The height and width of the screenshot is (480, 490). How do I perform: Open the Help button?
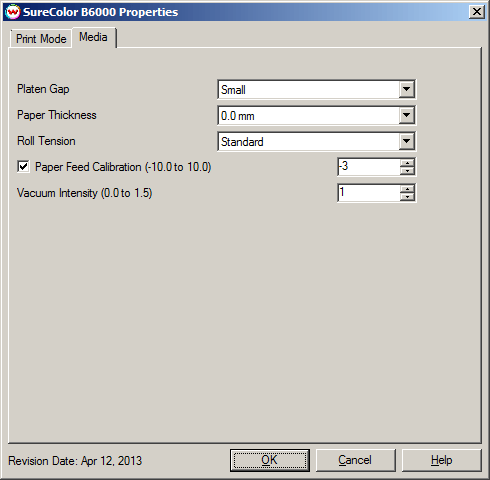click(442, 460)
